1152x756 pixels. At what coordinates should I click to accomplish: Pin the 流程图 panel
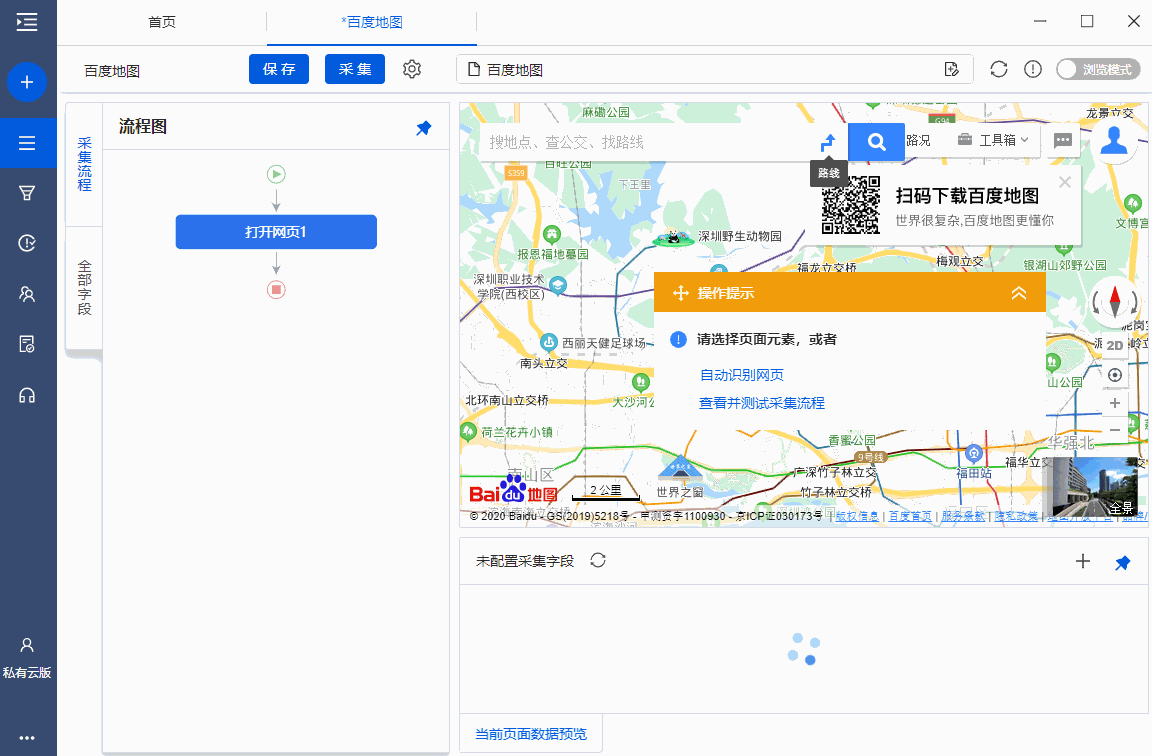424,128
